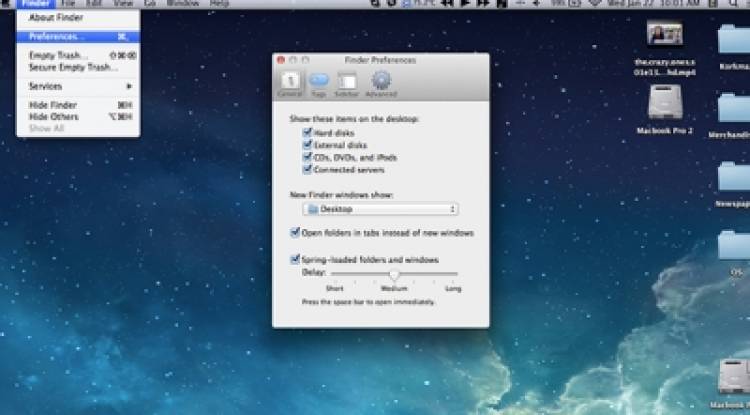Select the Korkma folder on desktop
750x415 pixels.
point(735,39)
